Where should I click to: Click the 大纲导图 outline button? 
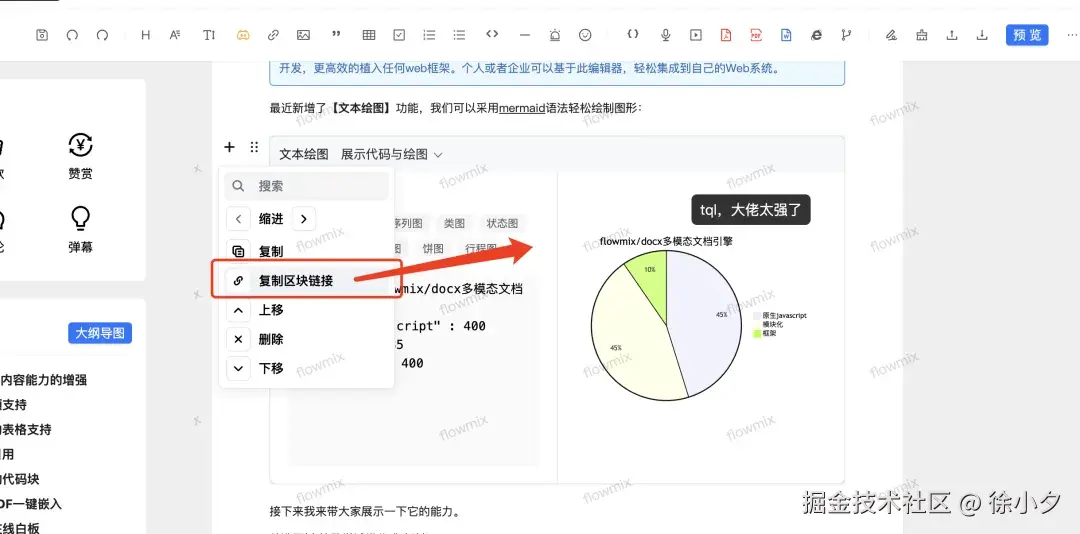[x=100, y=333]
